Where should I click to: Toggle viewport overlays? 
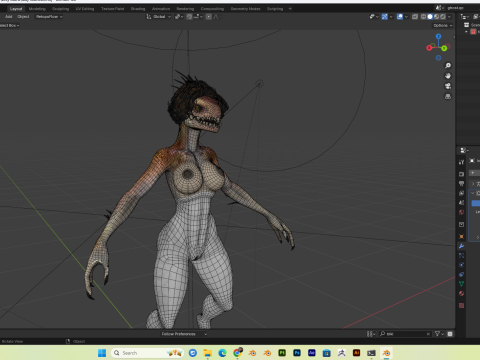(x=400, y=17)
